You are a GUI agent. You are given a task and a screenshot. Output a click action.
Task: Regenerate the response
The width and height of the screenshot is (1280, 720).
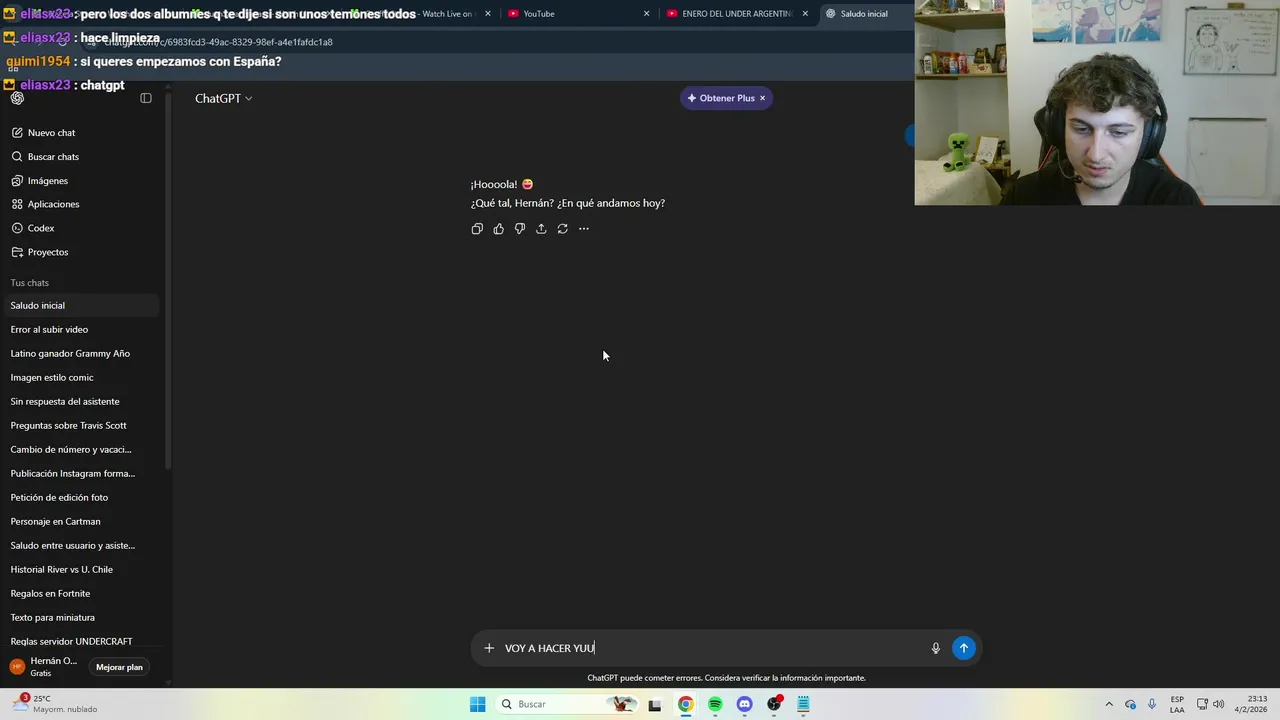click(562, 229)
